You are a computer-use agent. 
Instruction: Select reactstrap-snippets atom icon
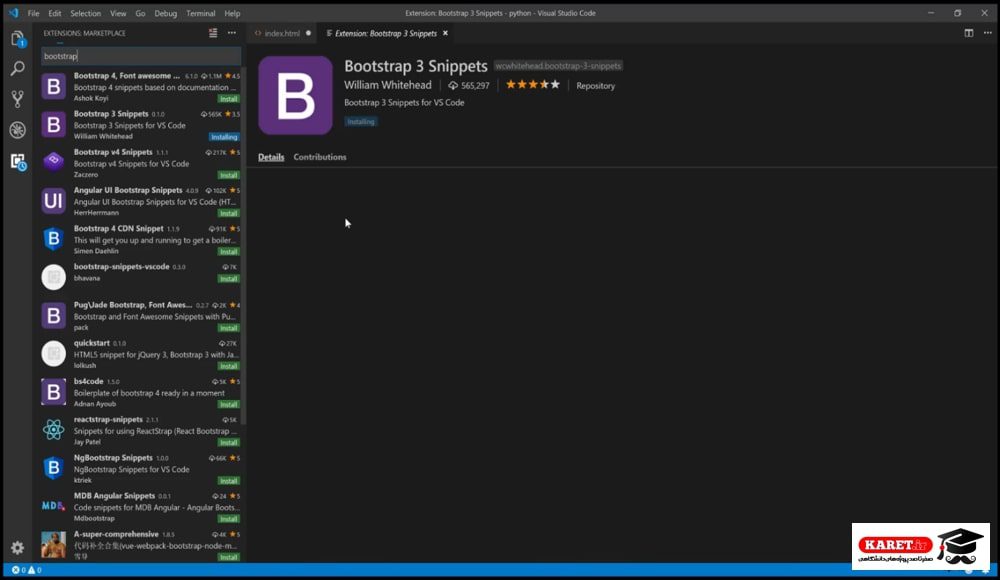point(54,430)
